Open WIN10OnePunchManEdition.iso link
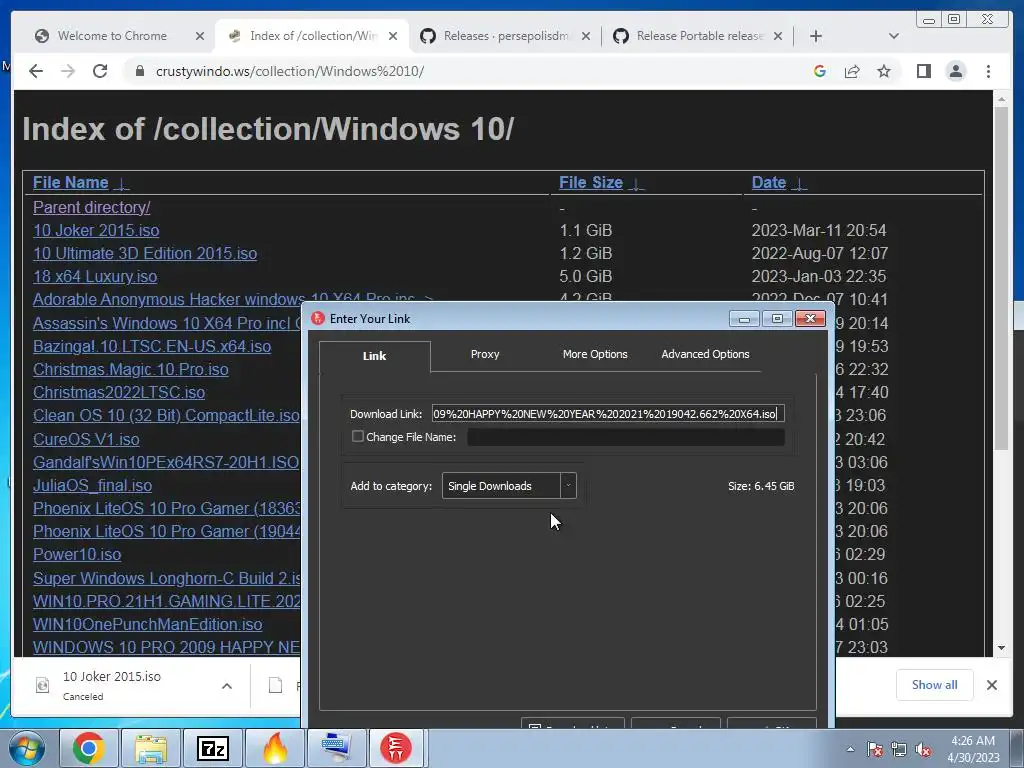Image resolution: width=1024 pixels, height=768 pixels. (148, 624)
